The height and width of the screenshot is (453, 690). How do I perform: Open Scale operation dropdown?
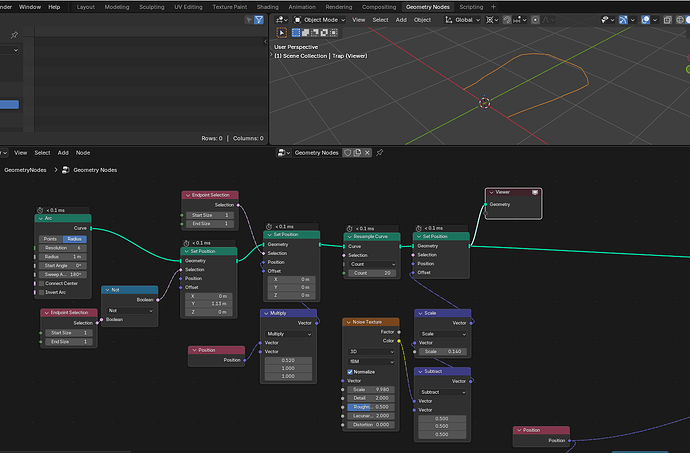pyautogui.click(x=443, y=334)
